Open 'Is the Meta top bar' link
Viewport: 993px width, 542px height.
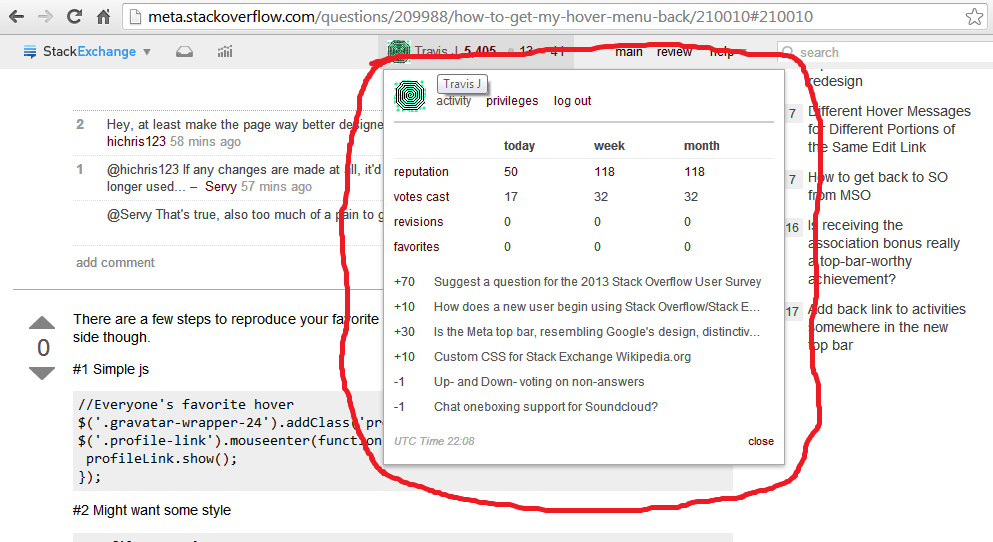point(597,332)
